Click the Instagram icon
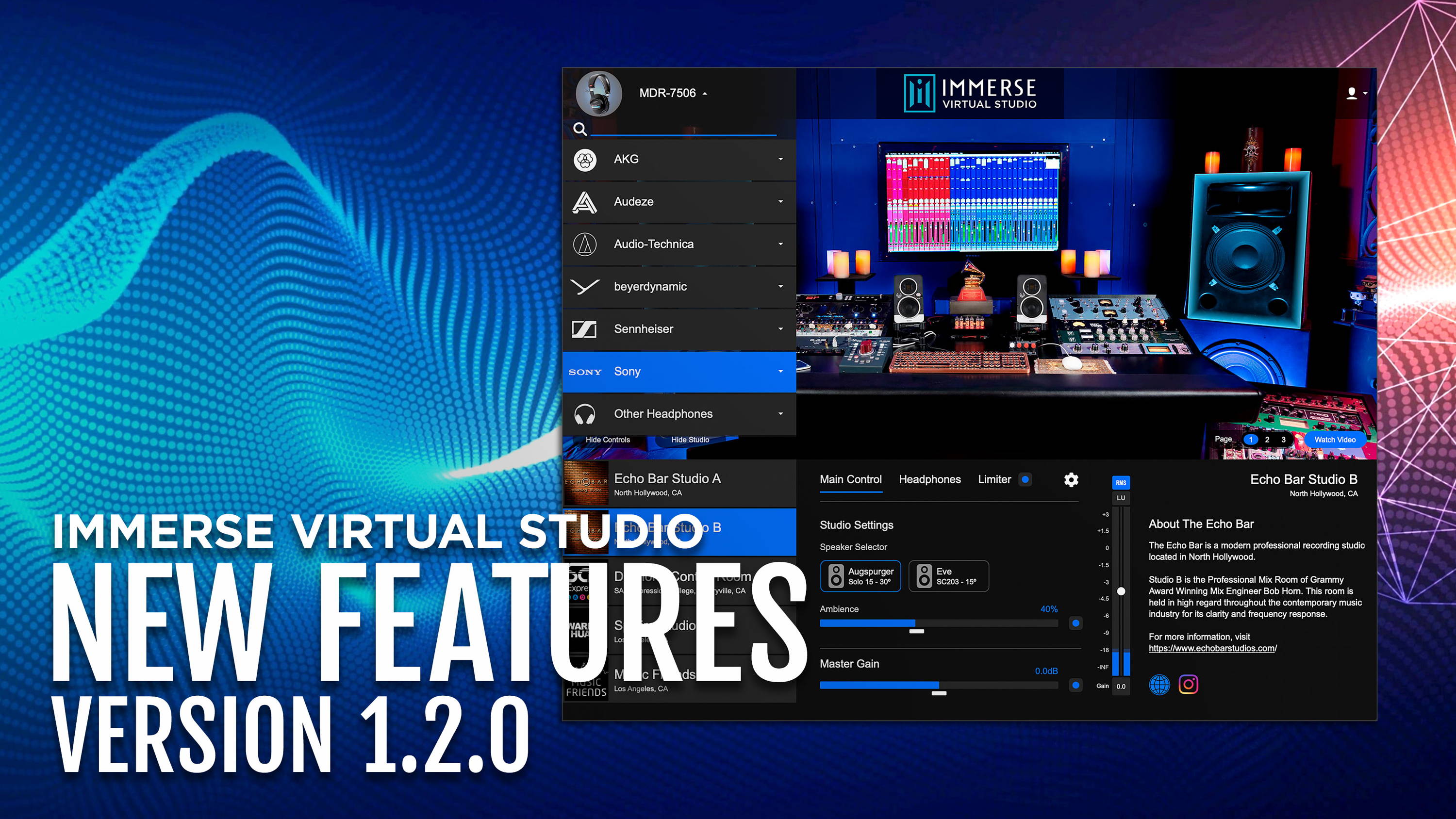Image resolution: width=1456 pixels, height=819 pixels. [x=1188, y=685]
